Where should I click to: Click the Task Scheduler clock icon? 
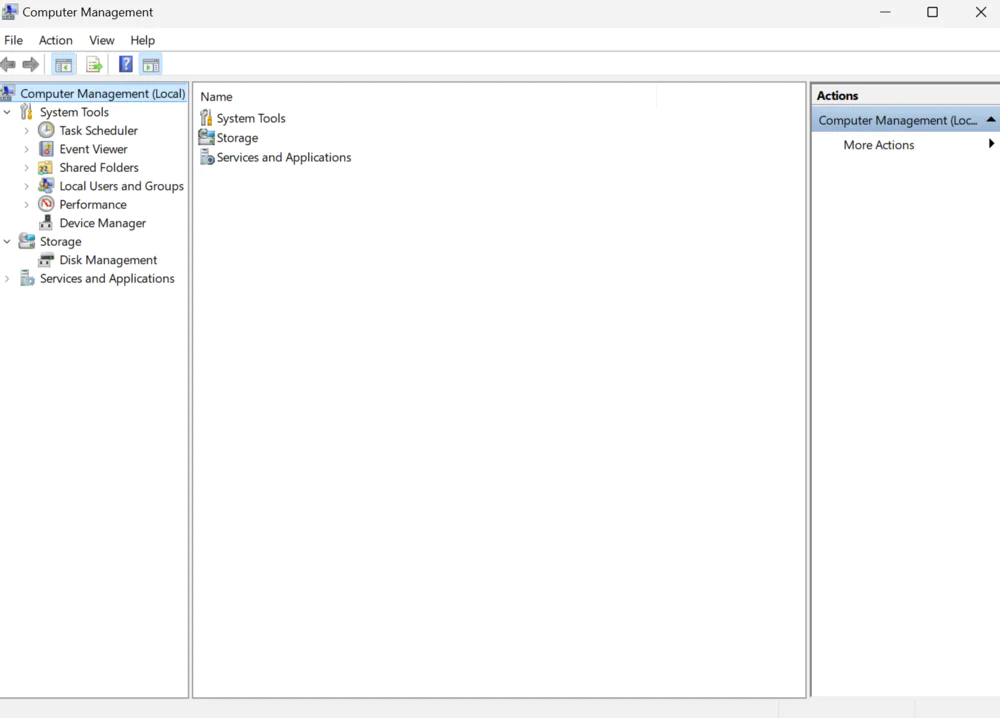coord(46,130)
